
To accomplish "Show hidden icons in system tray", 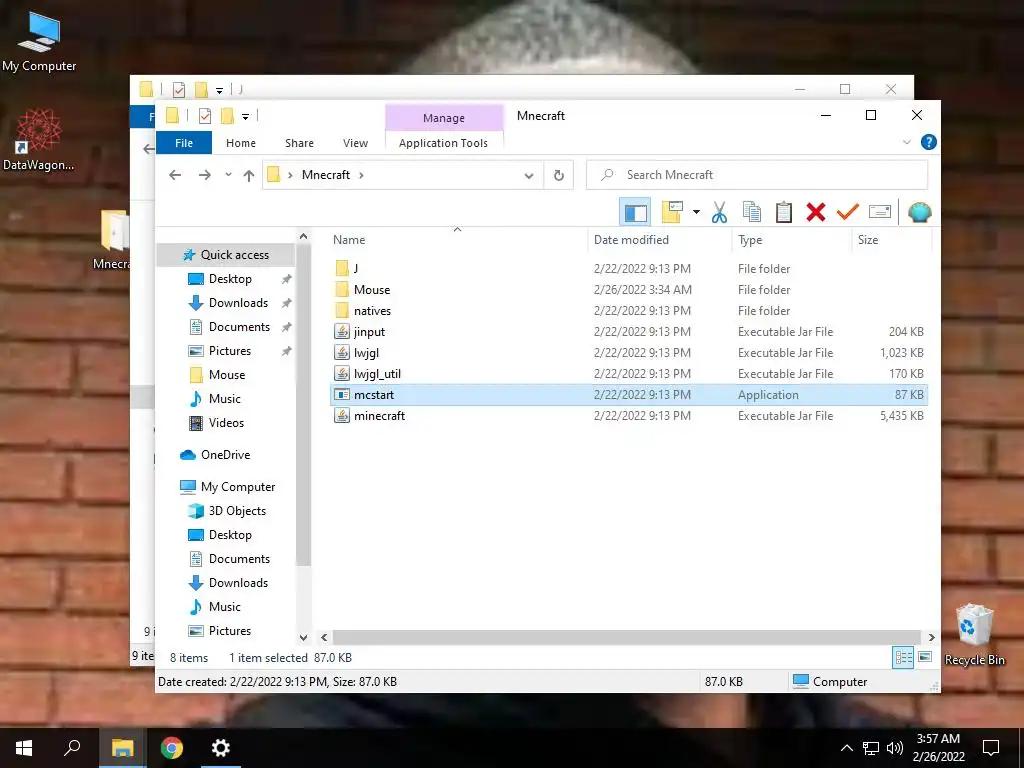I will tap(846, 748).
